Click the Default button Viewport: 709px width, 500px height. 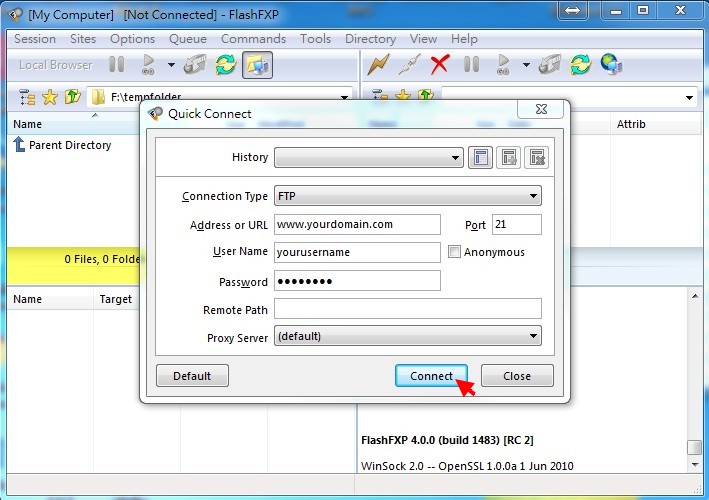192,376
